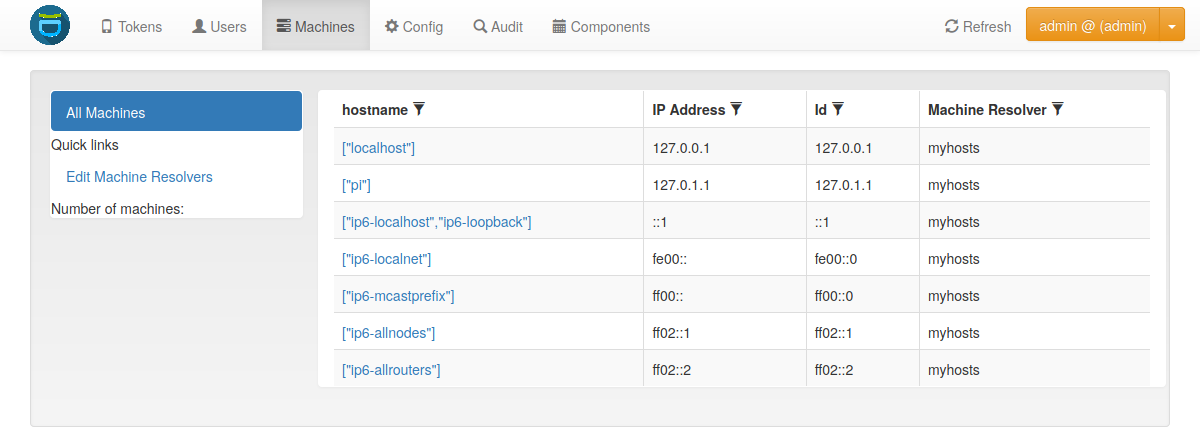
Task: Open the Tokens tab
Action: click(x=131, y=27)
